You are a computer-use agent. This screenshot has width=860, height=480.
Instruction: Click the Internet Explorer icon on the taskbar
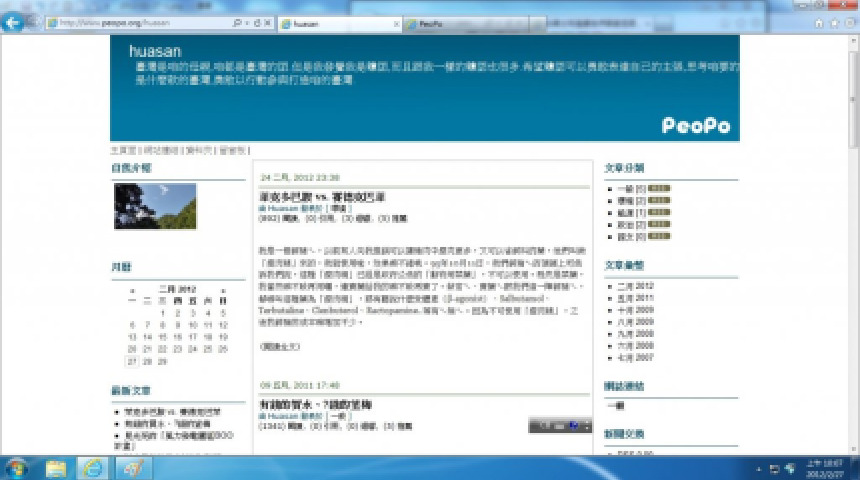click(93, 468)
